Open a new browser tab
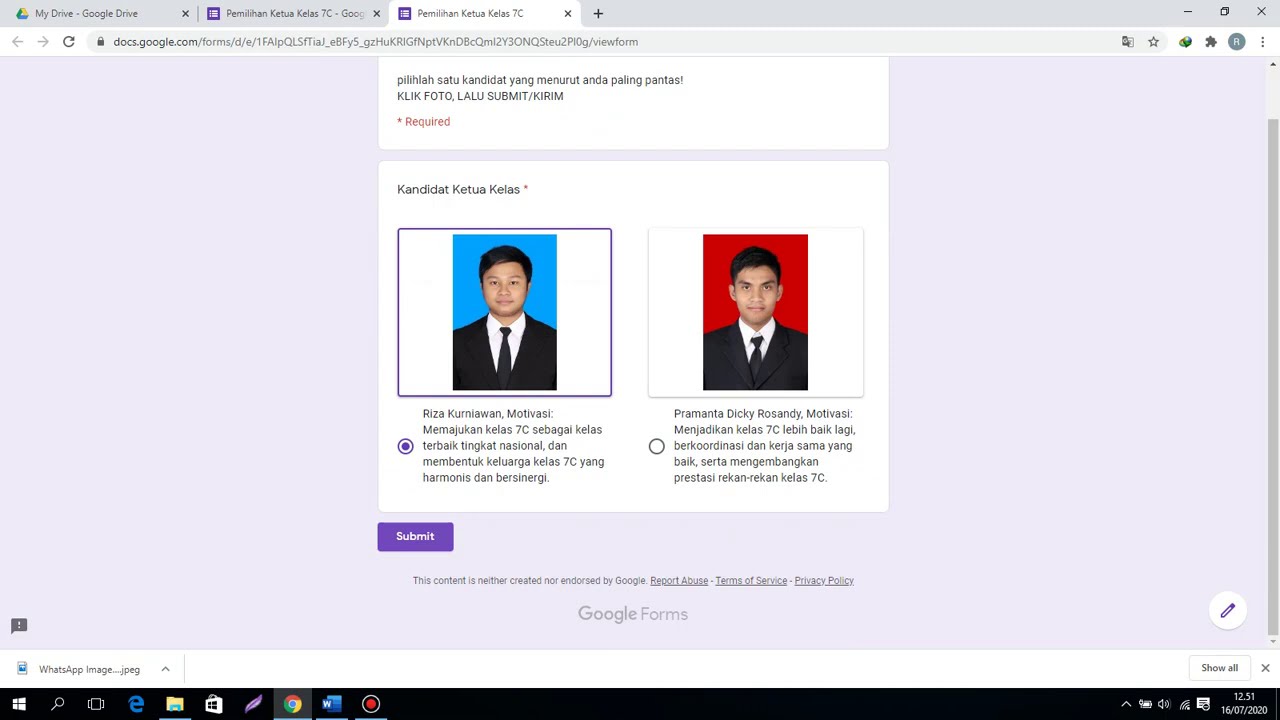1280x720 pixels. pyautogui.click(x=598, y=14)
